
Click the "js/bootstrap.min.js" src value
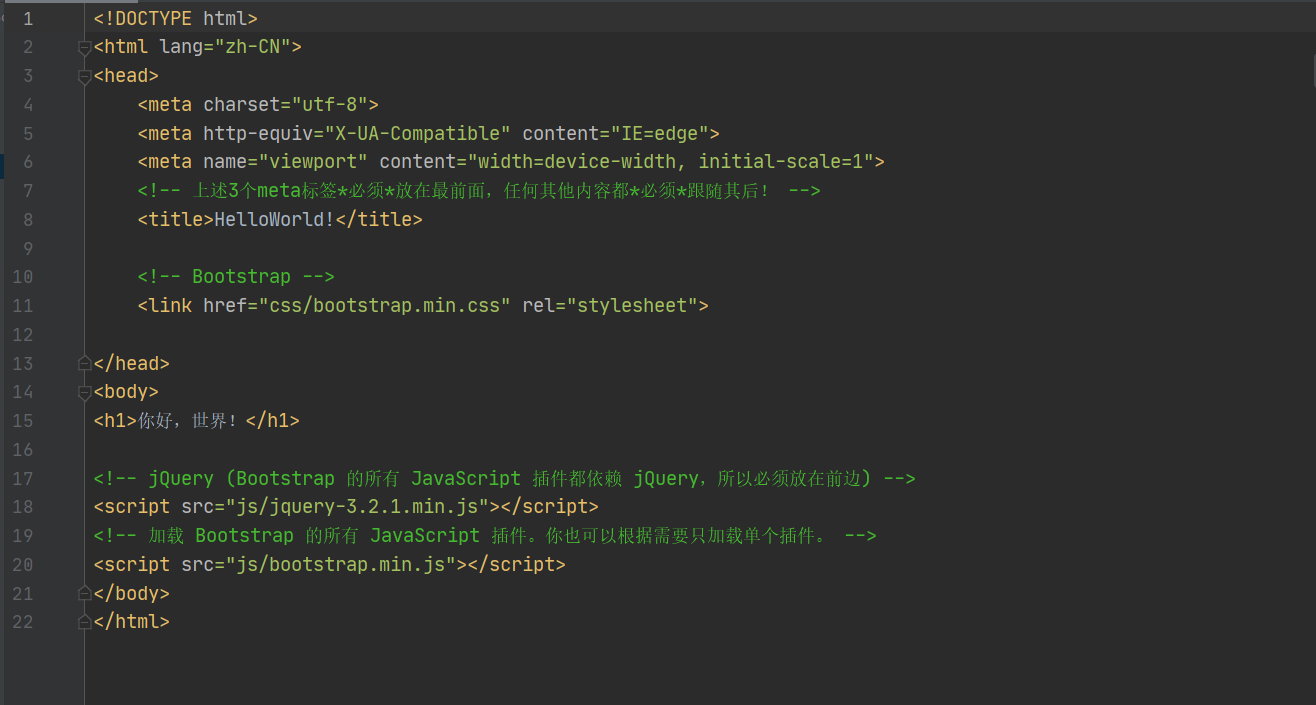click(341, 565)
